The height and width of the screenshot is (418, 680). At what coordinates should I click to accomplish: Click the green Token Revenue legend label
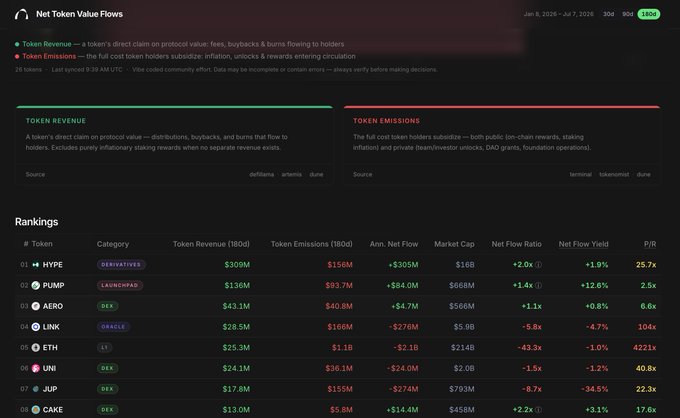(x=46, y=44)
